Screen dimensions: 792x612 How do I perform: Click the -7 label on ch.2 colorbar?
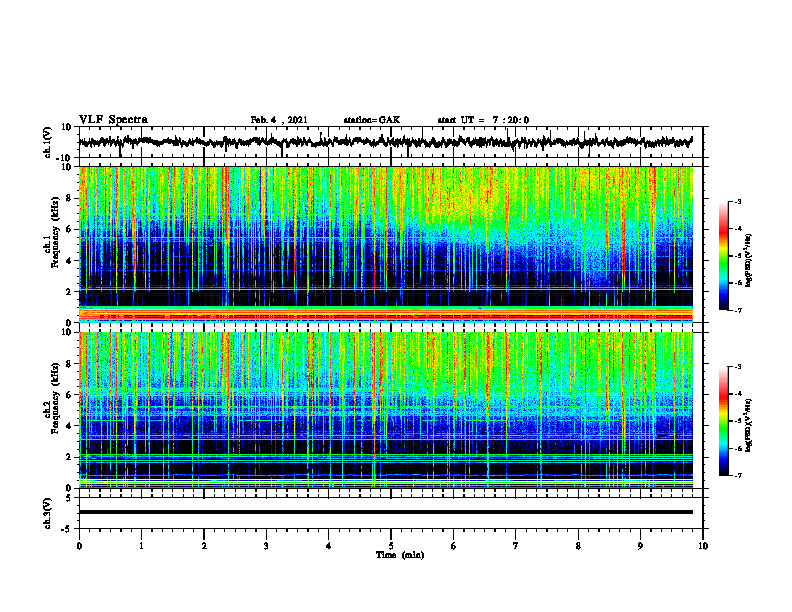pyautogui.click(x=737, y=476)
